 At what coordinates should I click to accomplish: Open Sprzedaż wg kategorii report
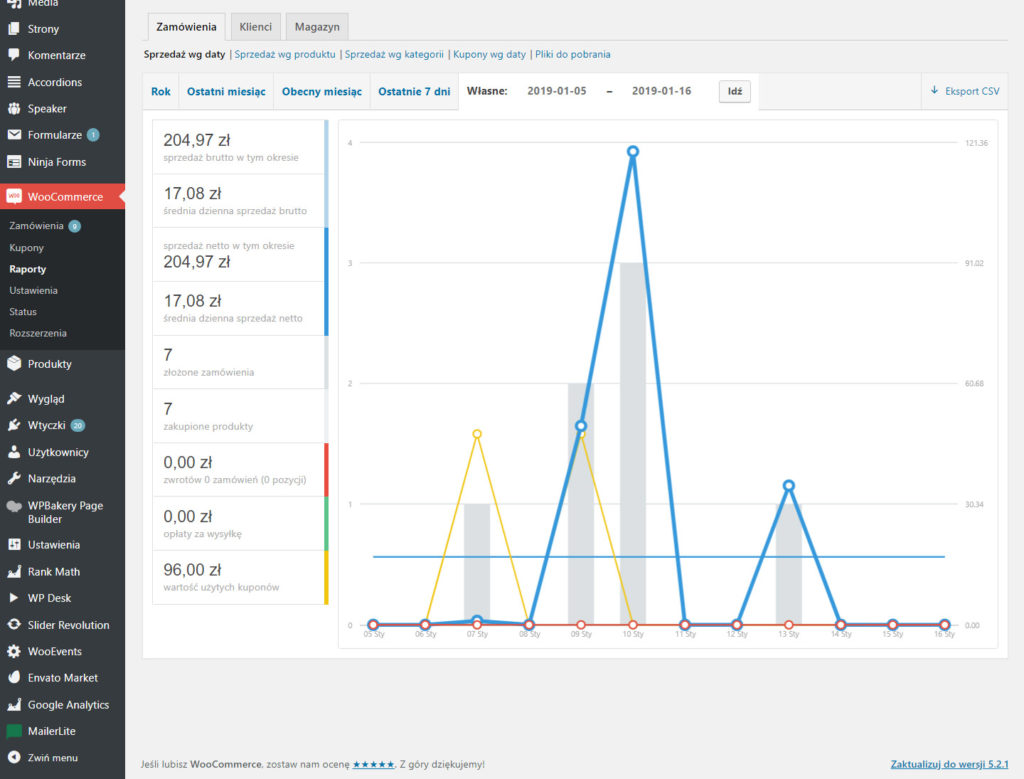[394, 54]
